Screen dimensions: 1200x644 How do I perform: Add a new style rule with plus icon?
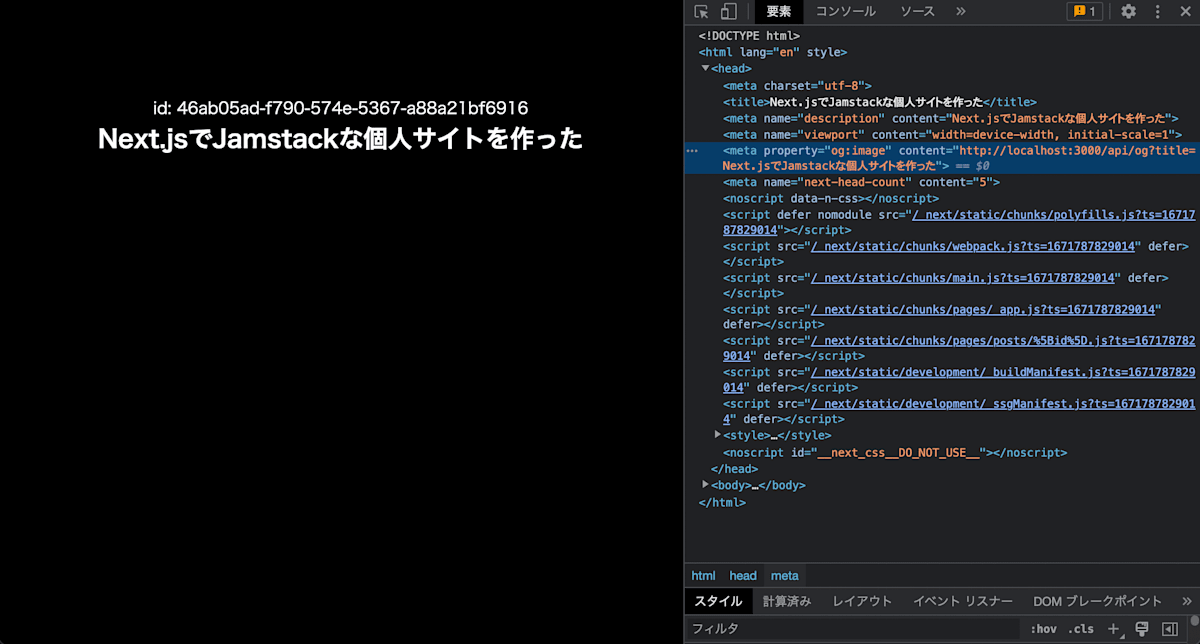(1115, 629)
